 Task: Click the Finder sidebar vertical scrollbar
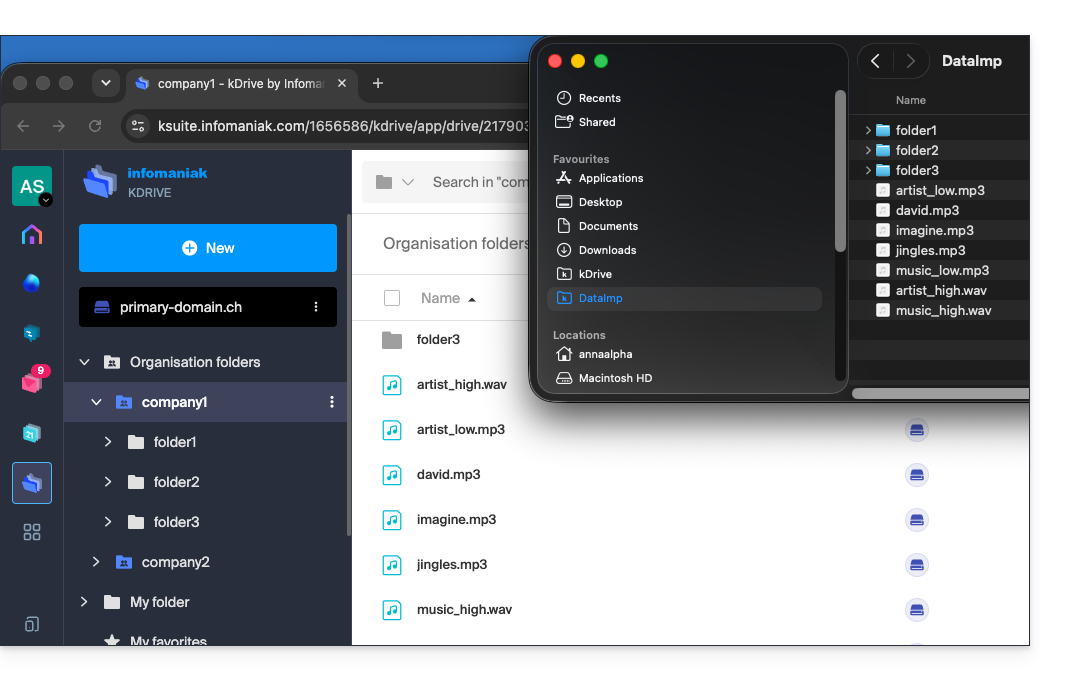[x=840, y=171]
